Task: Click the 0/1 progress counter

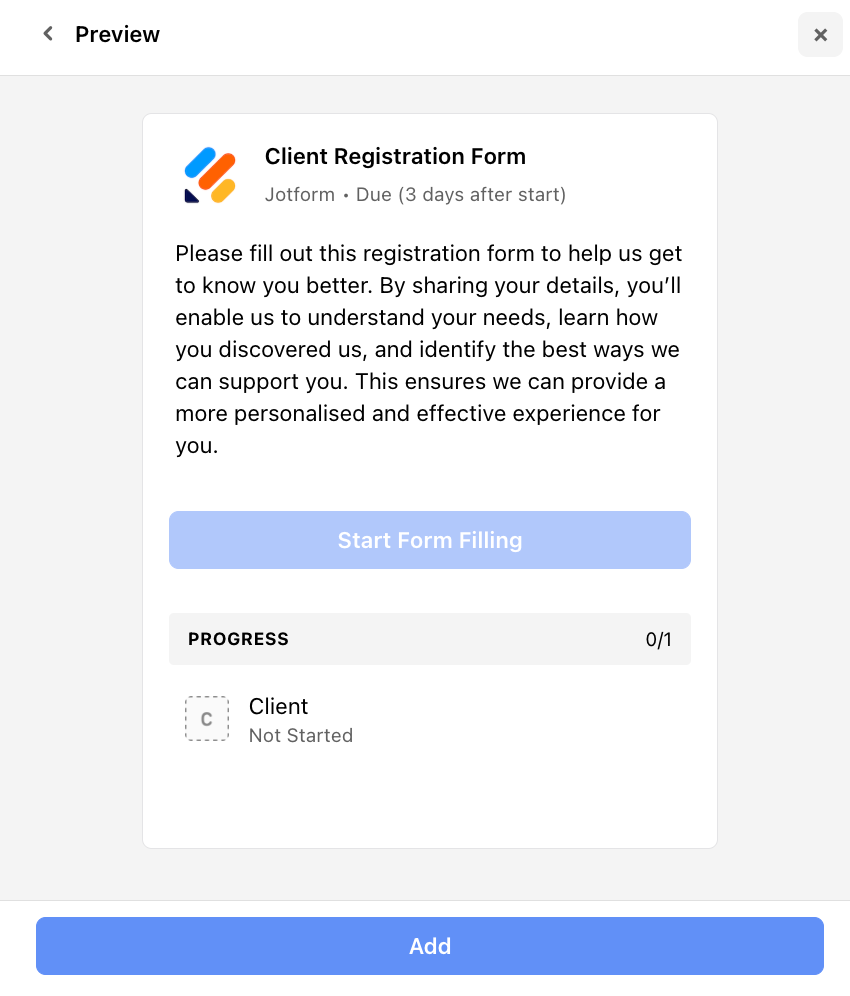Action: [658, 640]
